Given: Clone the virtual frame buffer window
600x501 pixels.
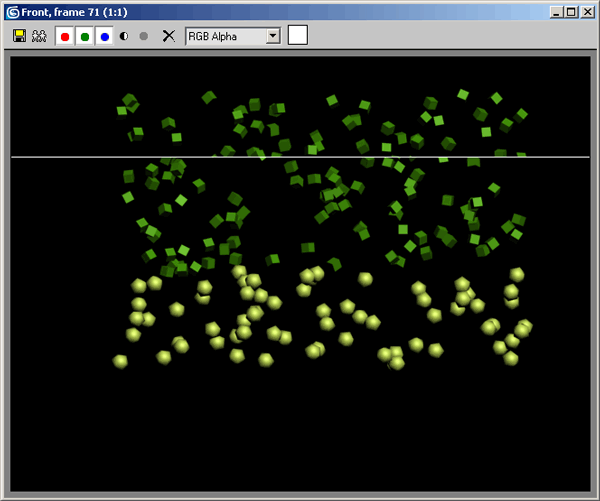Looking at the screenshot, I should click(x=39, y=36).
